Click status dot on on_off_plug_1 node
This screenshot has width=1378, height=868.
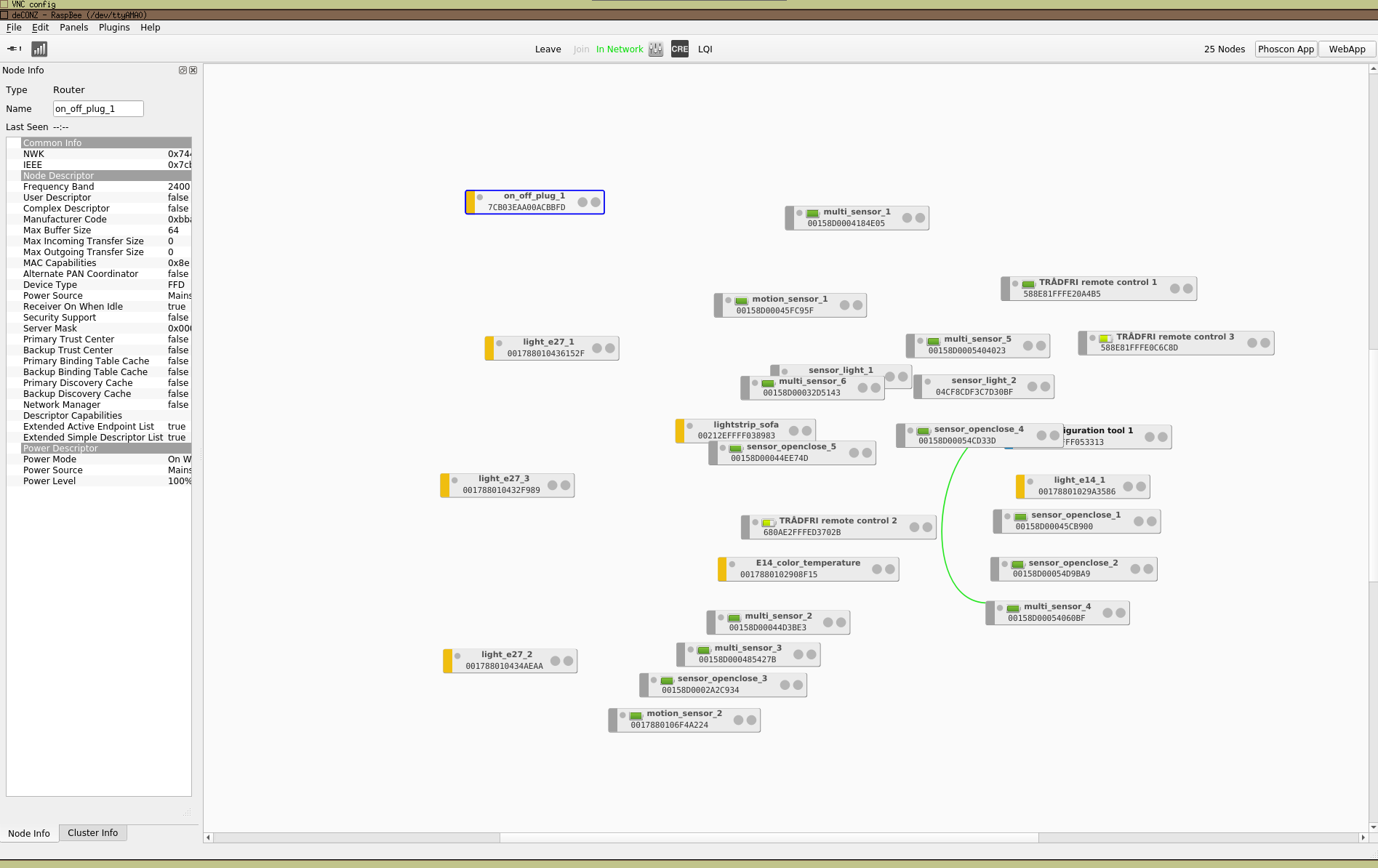(x=480, y=197)
